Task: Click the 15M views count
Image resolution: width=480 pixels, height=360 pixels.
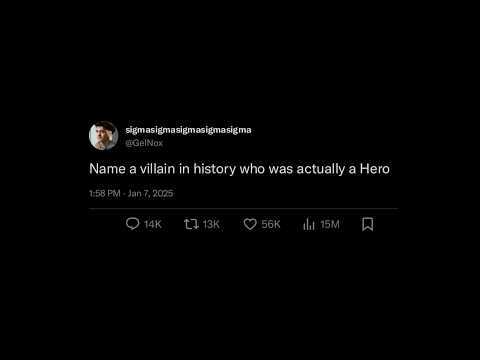Action: pos(330,224)
